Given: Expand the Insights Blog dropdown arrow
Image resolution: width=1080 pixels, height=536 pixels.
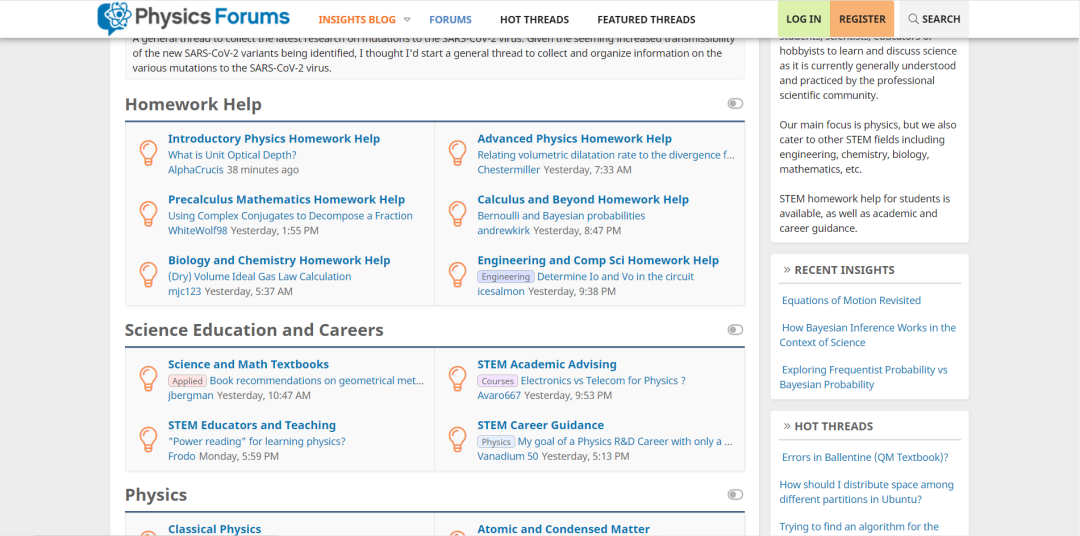Looking at the screenshot, I should [x=407, y=20].
